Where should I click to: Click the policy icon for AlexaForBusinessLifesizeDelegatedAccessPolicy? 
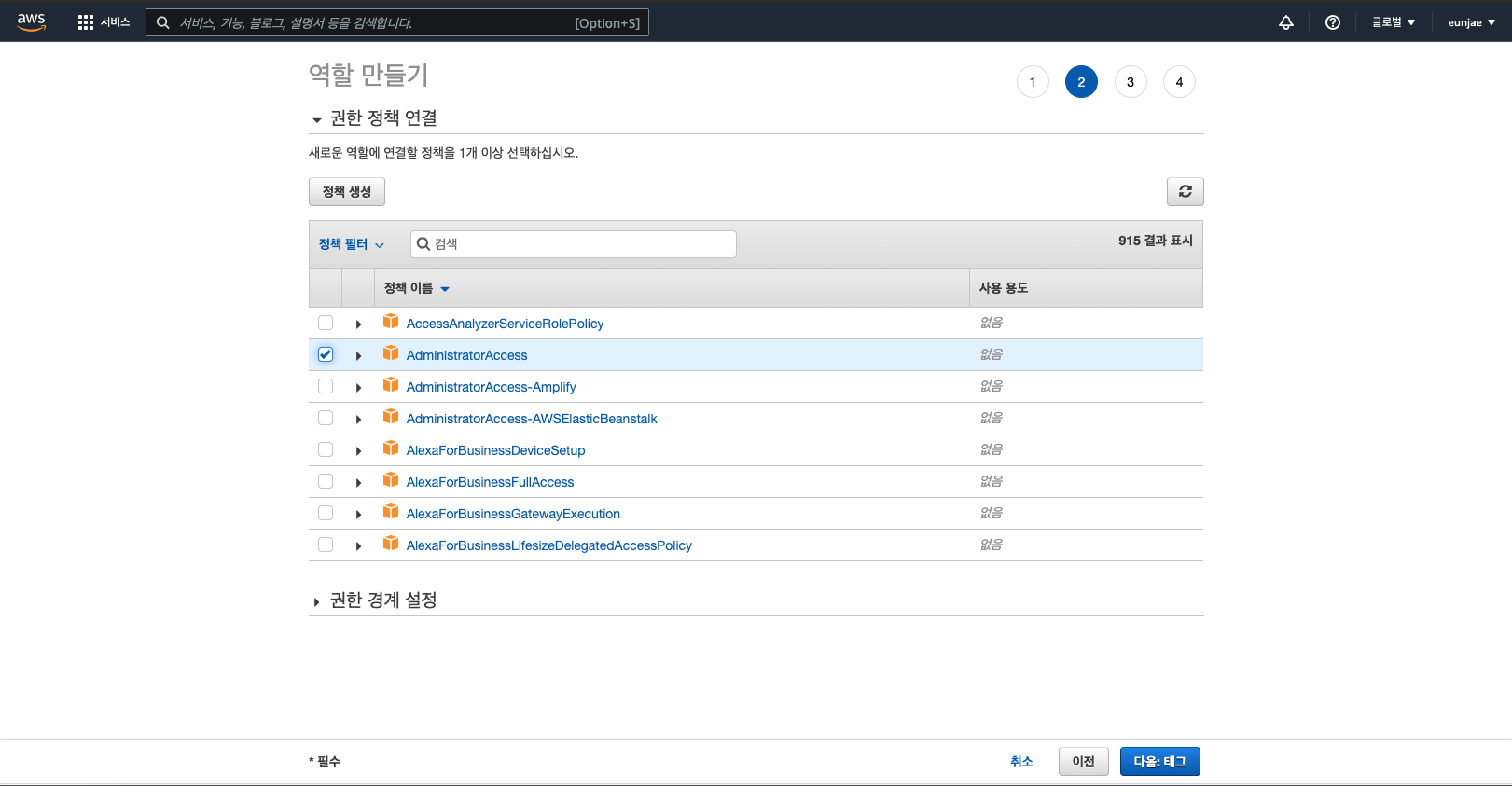click(391, 544)
